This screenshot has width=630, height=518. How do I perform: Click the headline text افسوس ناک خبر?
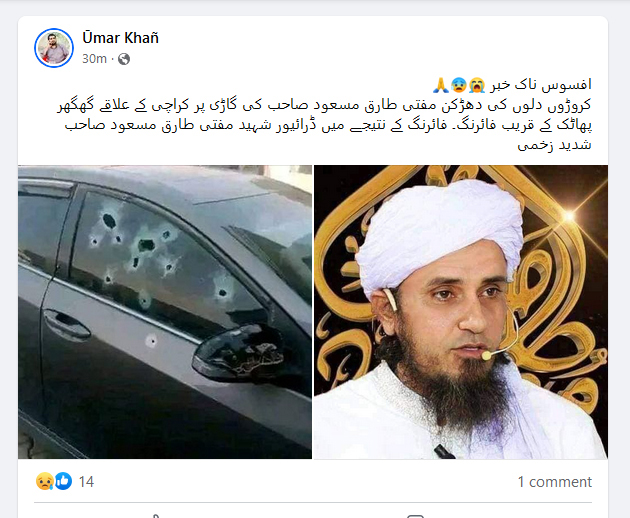pyautogui.click(x=540, y=85)
